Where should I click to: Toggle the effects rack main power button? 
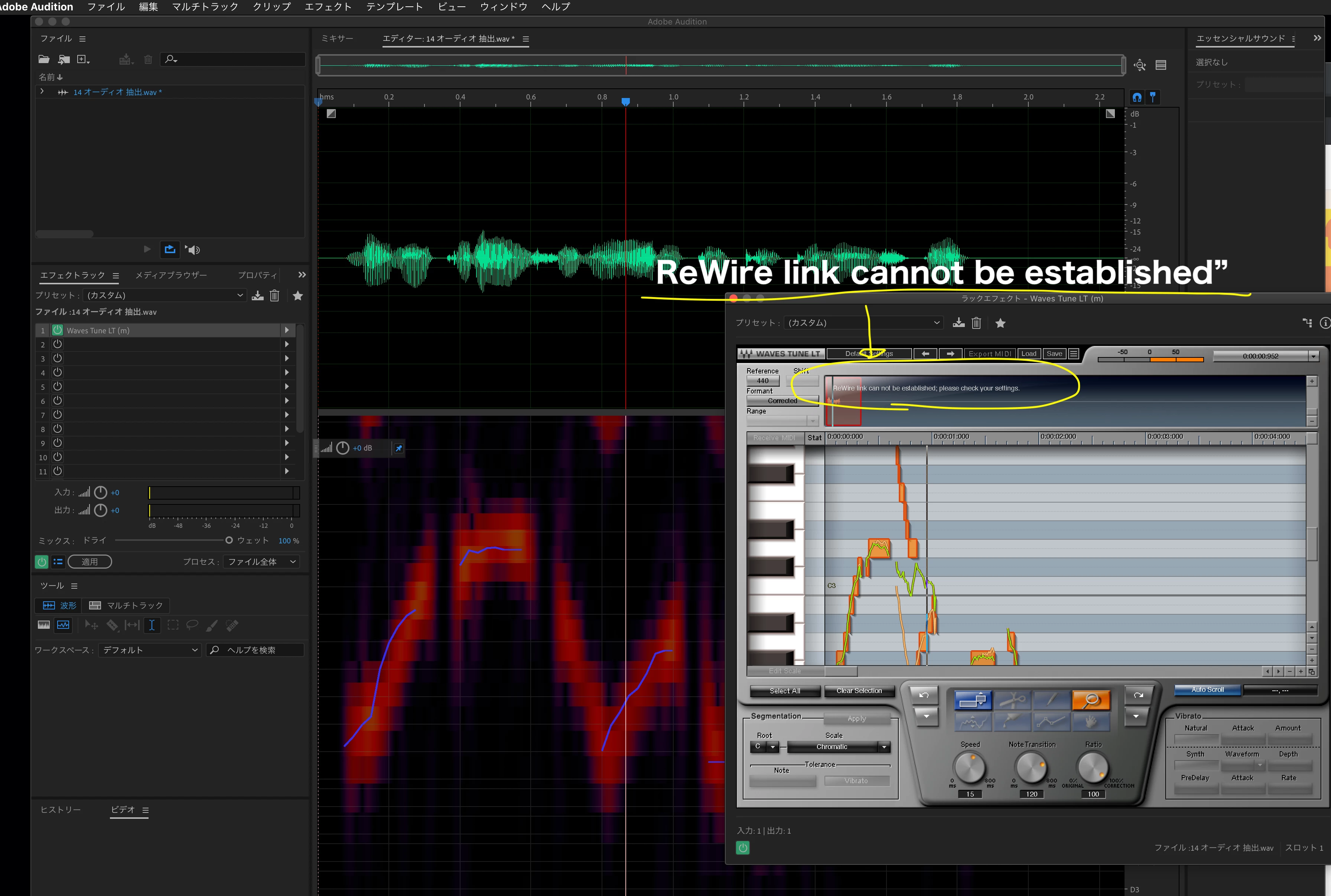pyautogui.click(x=42, y=562)
